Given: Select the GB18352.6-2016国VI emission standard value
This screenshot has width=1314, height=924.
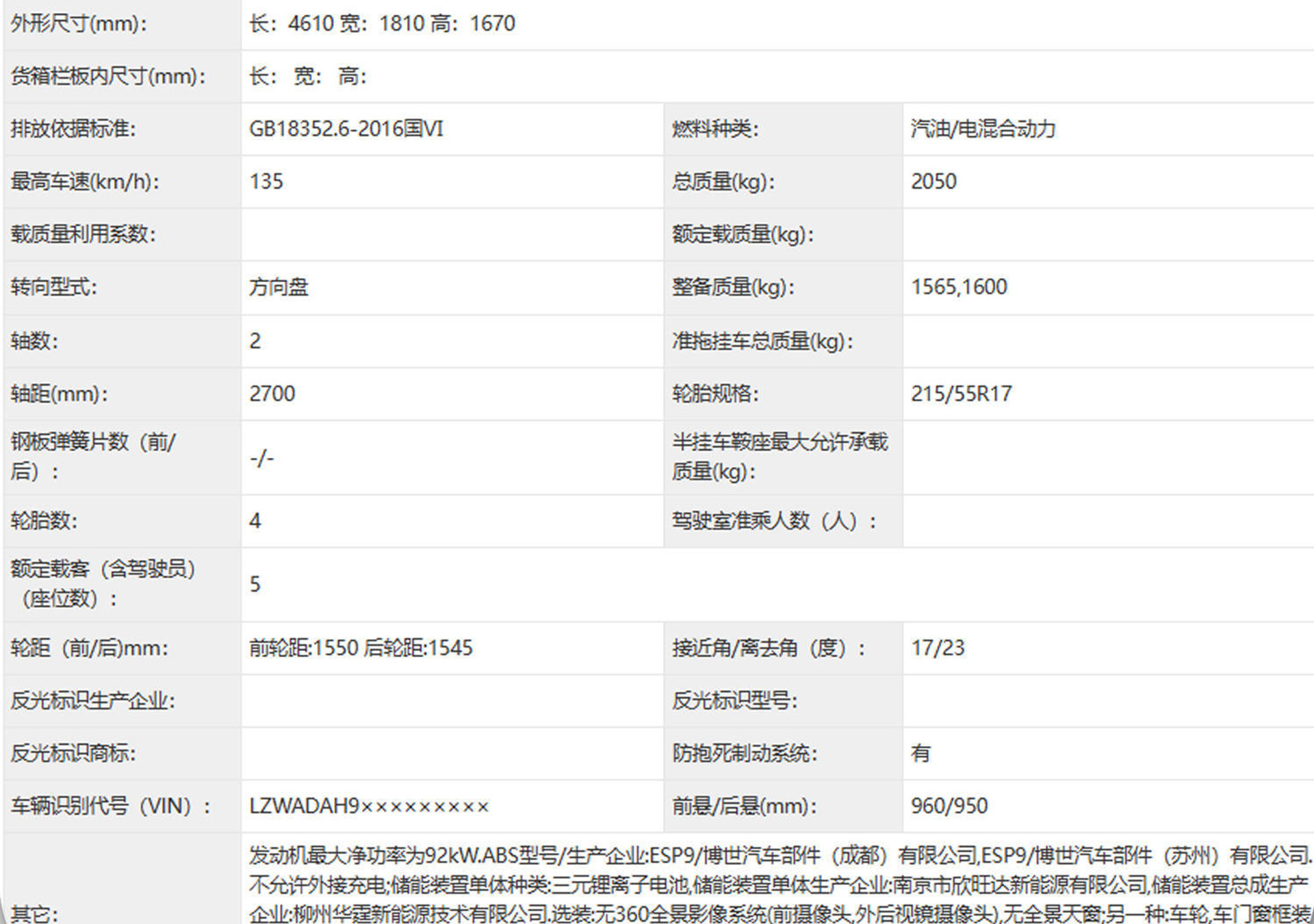Looking at the screenshot, I should pyautogui.click(x=346, y=129).
